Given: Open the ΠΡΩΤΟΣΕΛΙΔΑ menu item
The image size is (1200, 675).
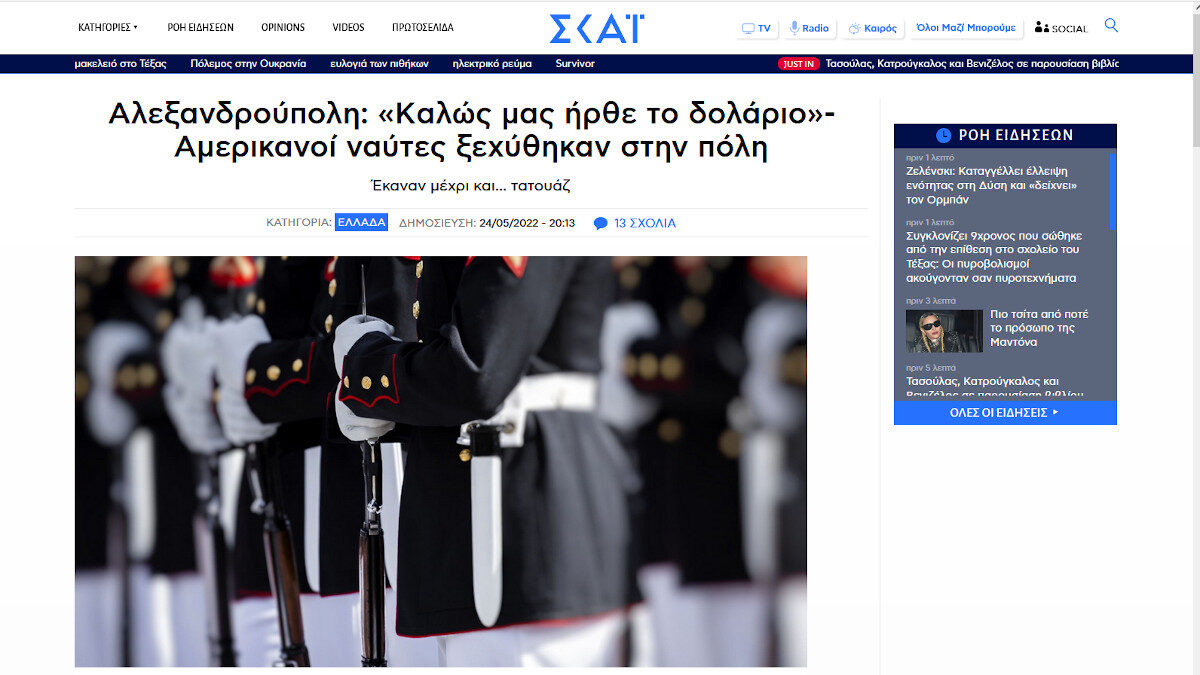Looking at the screenshot, I should 422,27.
